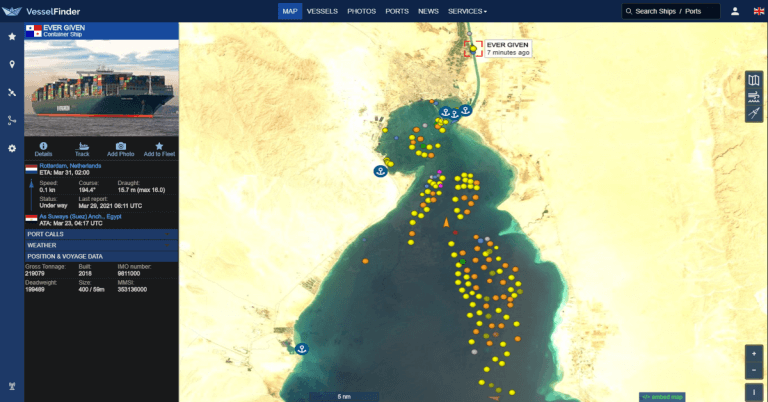This screenshot has height=402, width=768.
Task: Click the VesselFinder logo
Action: (x=41, y=11)
